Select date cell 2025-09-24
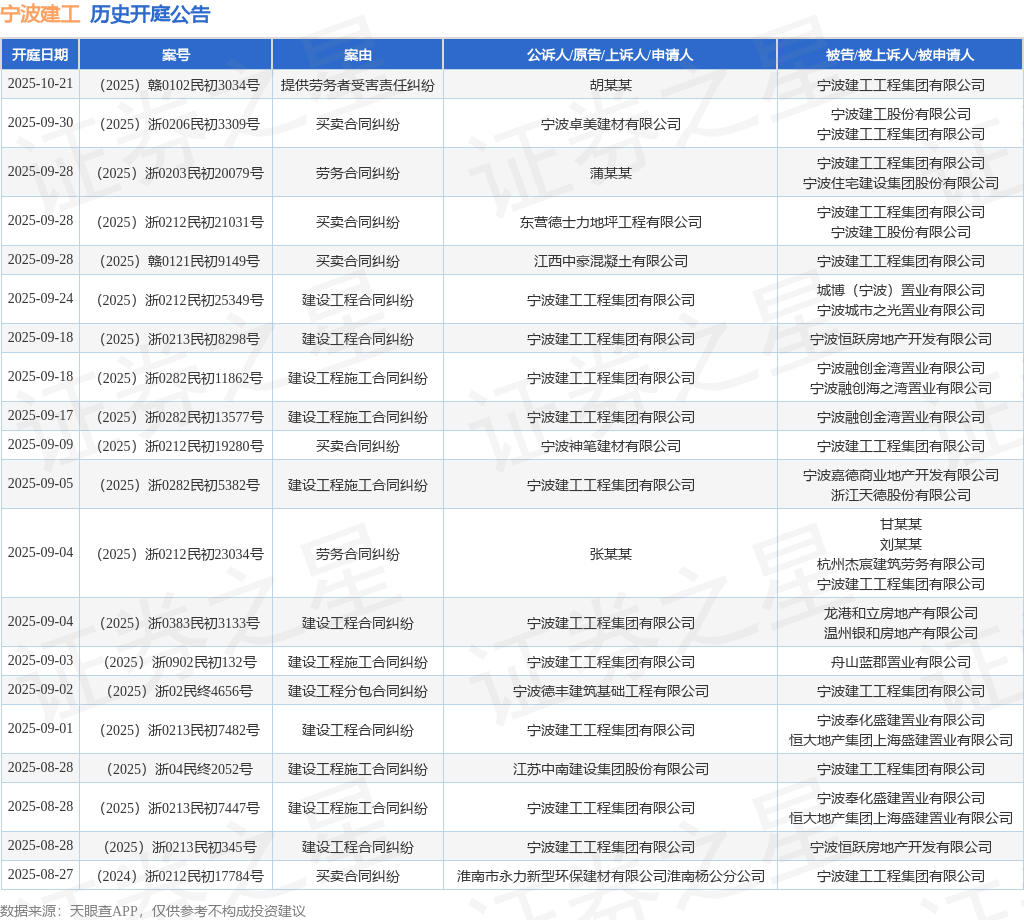1024x920 pixels. [40, 298]
